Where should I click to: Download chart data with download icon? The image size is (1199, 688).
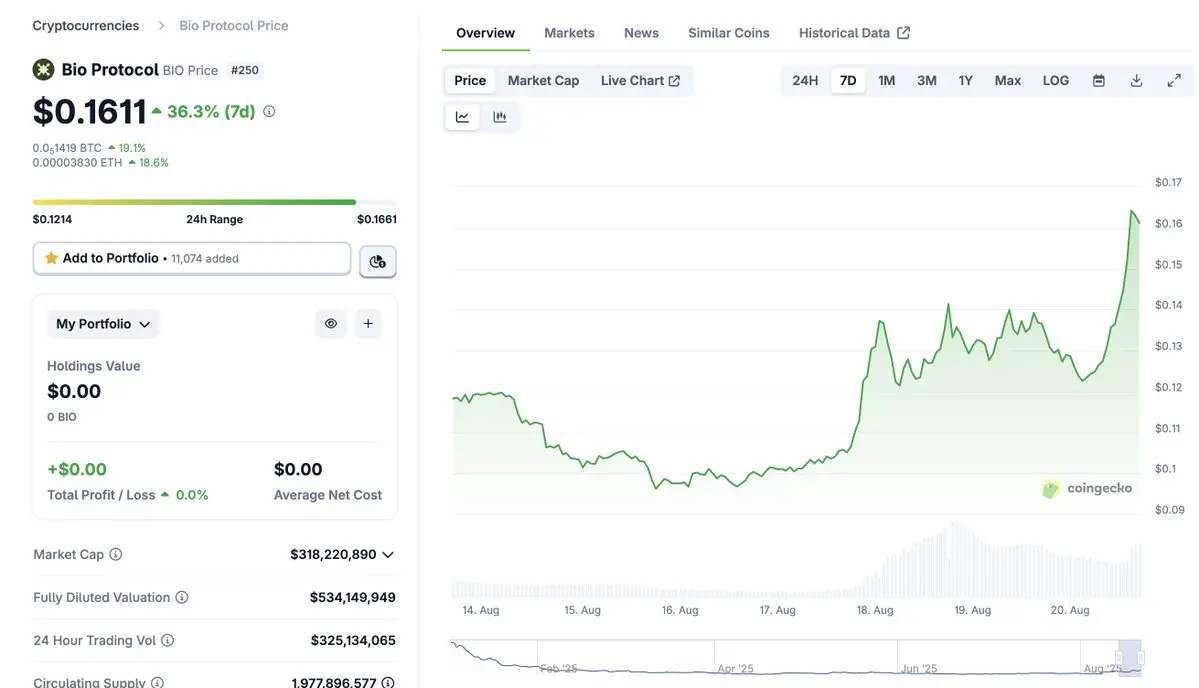[1136, 80]
